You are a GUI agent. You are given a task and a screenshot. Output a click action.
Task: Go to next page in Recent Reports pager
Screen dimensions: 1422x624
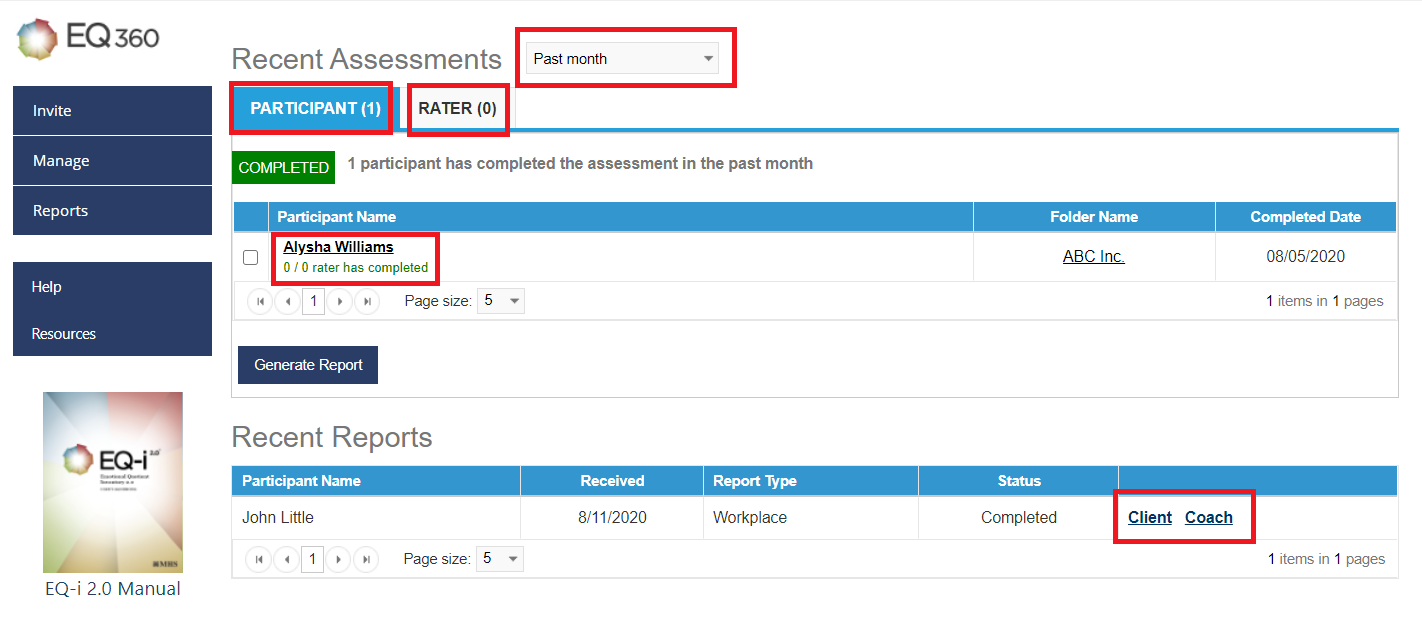point(339,559)
